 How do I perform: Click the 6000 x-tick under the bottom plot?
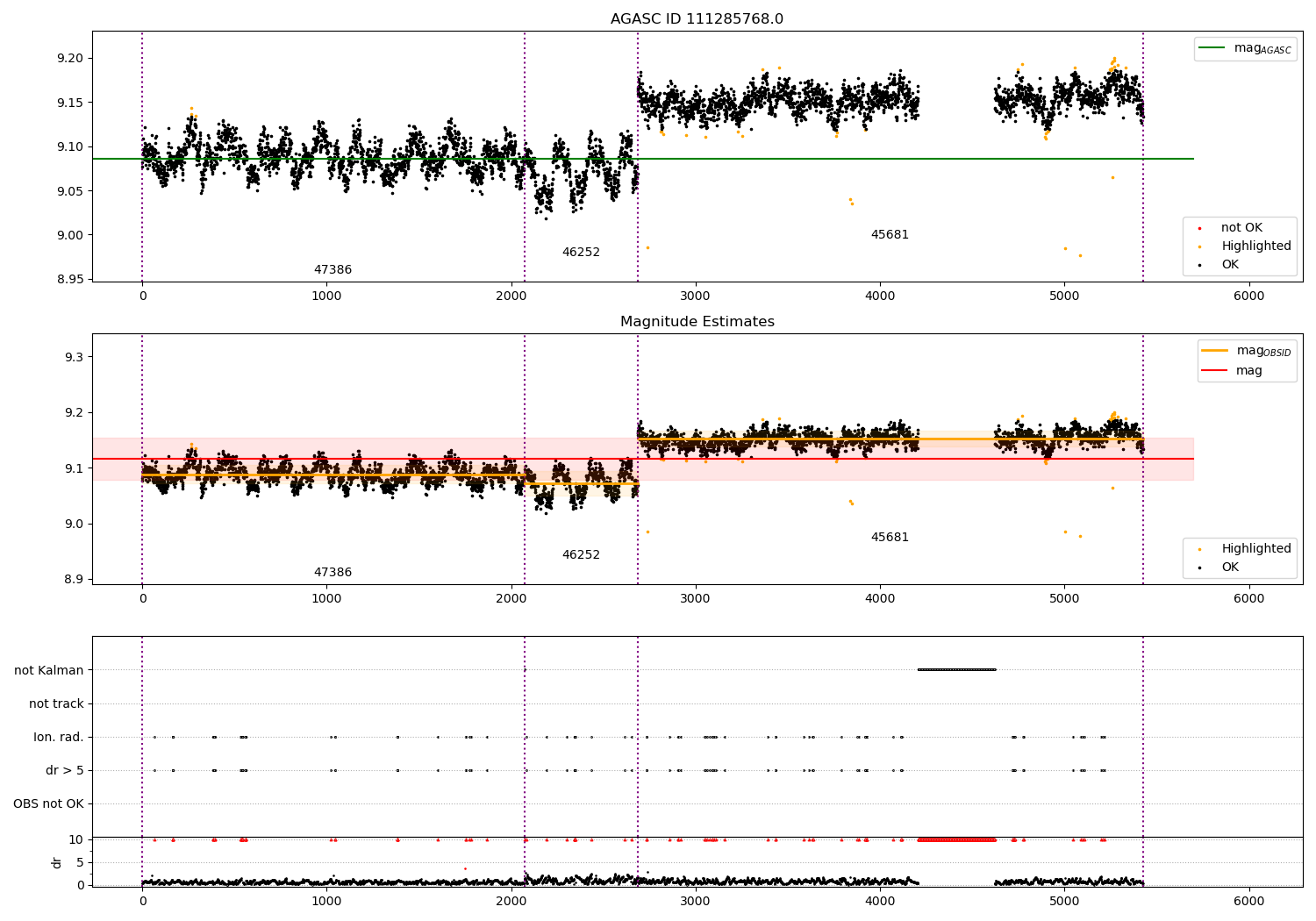pyautogui.click(x=1249, y=902)
